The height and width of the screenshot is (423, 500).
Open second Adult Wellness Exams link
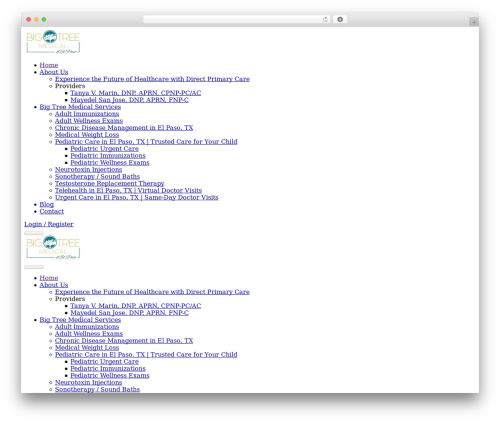click(x=89, y=334)
